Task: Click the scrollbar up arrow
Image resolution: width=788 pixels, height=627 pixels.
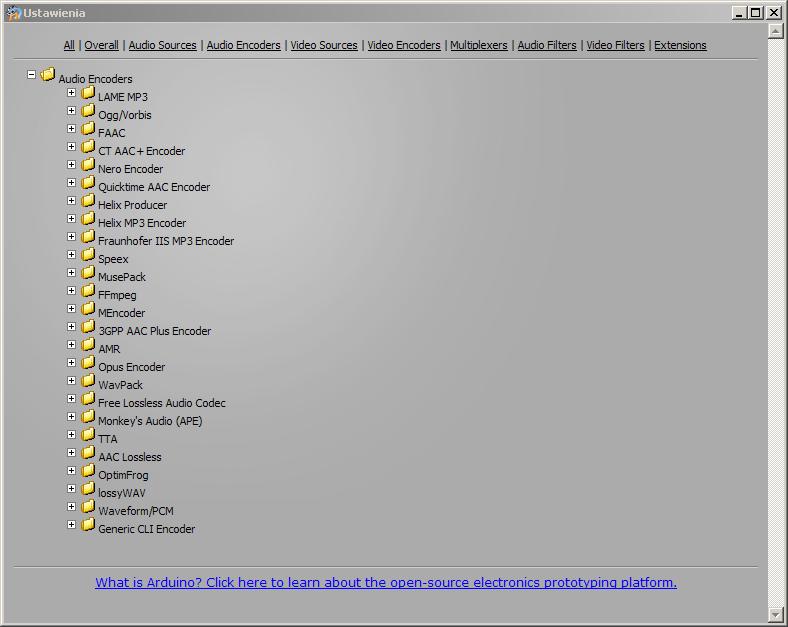Action: tap(775, 31)
